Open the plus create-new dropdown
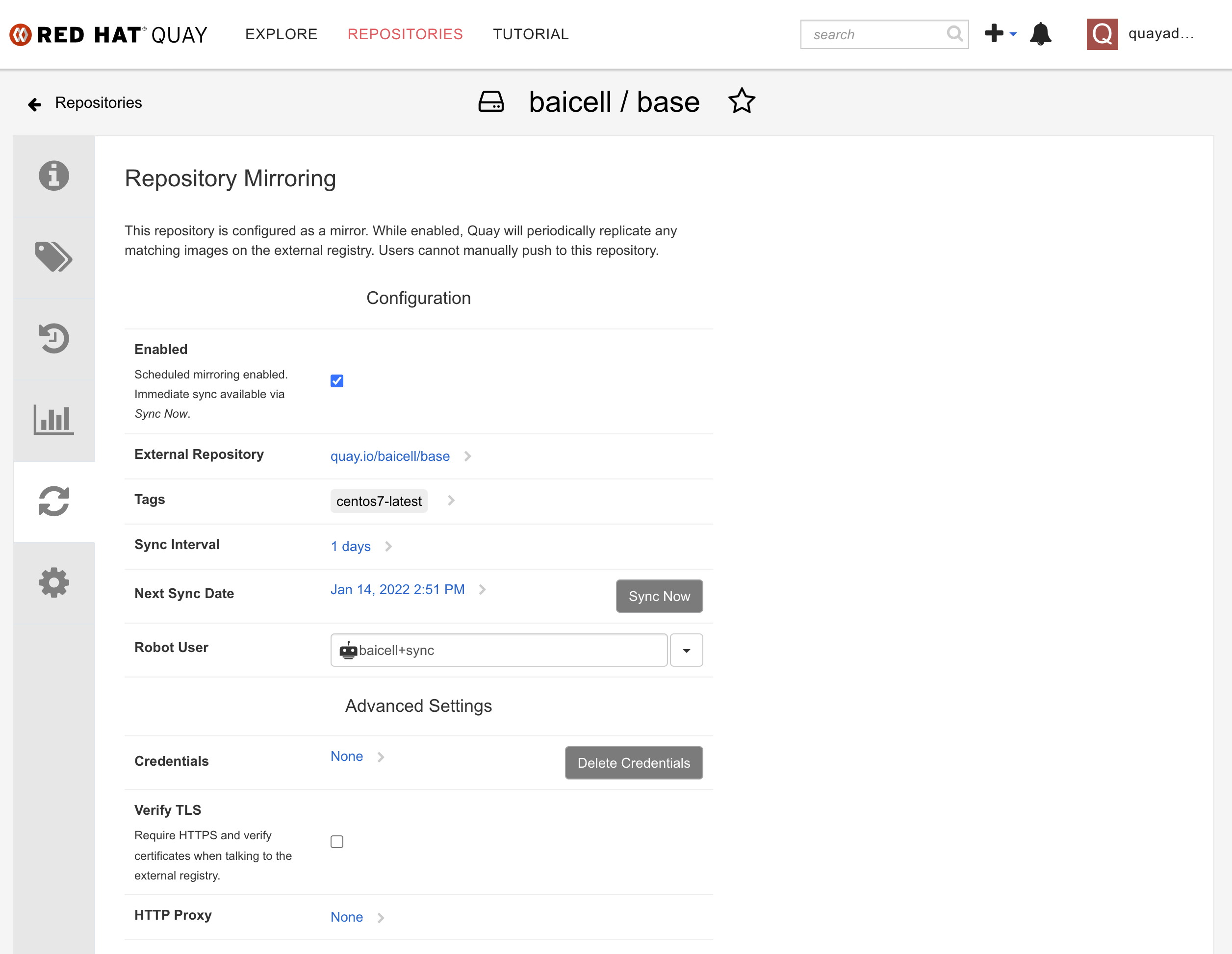The height and width of the screenshot is (954, 1232). [1000, 34]
